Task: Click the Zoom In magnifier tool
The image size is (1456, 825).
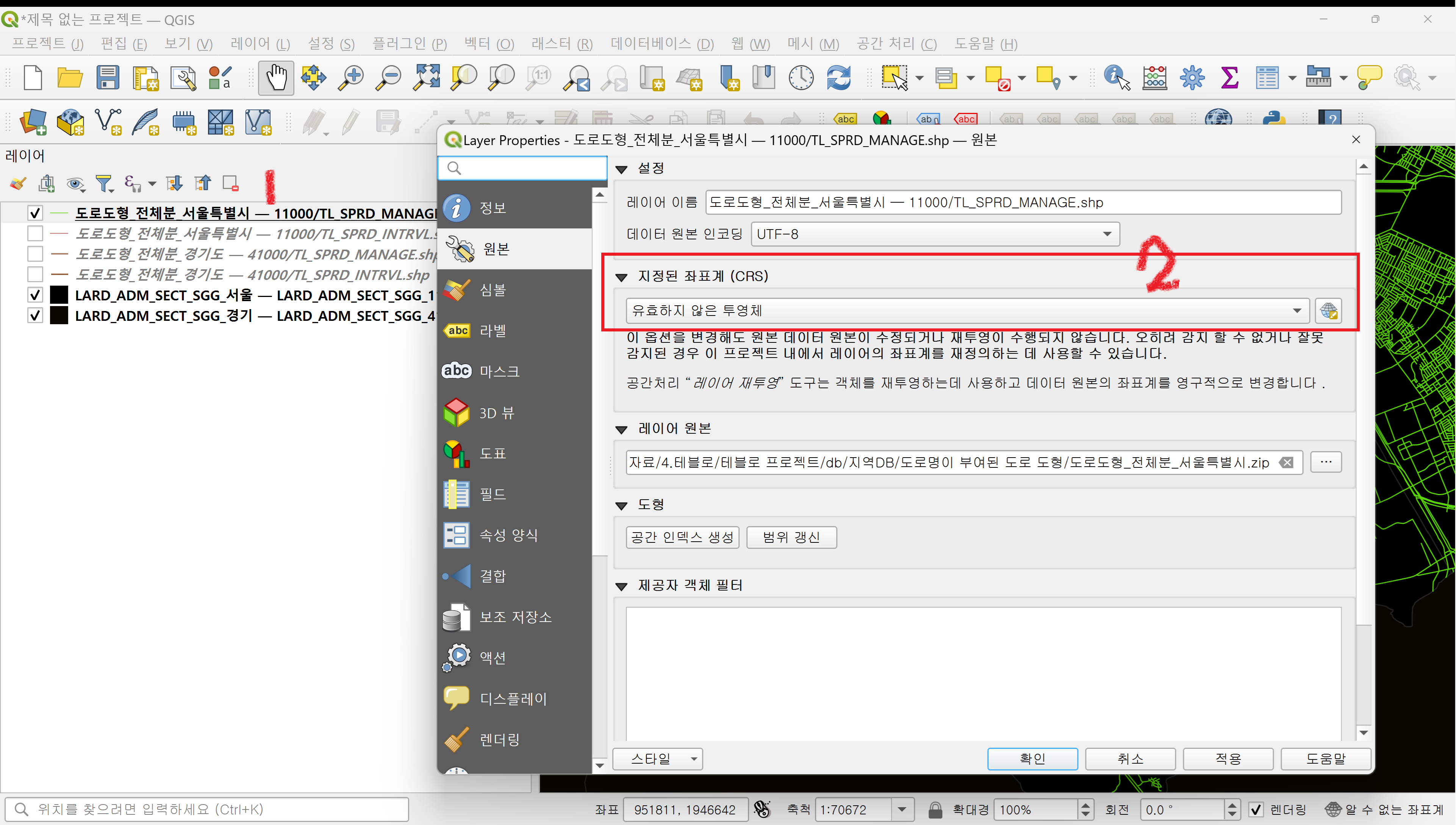Action: [351, 78]
